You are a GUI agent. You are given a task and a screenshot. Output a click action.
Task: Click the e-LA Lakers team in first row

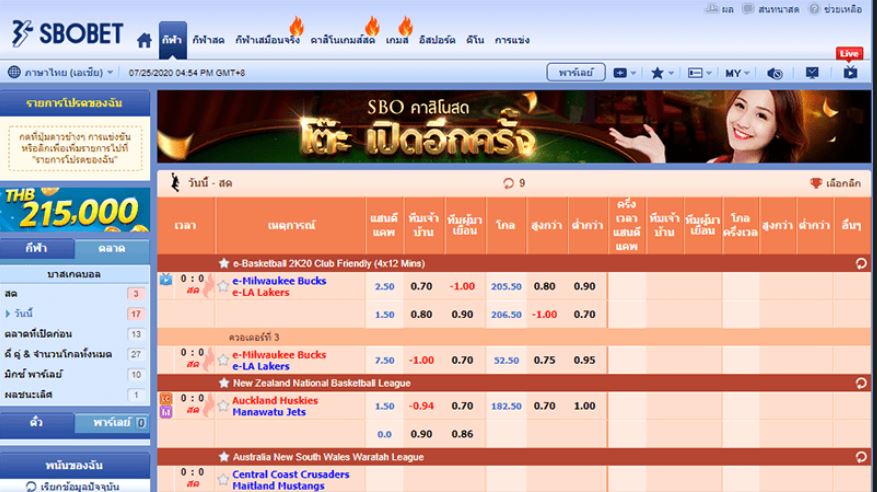click(261, 292)
